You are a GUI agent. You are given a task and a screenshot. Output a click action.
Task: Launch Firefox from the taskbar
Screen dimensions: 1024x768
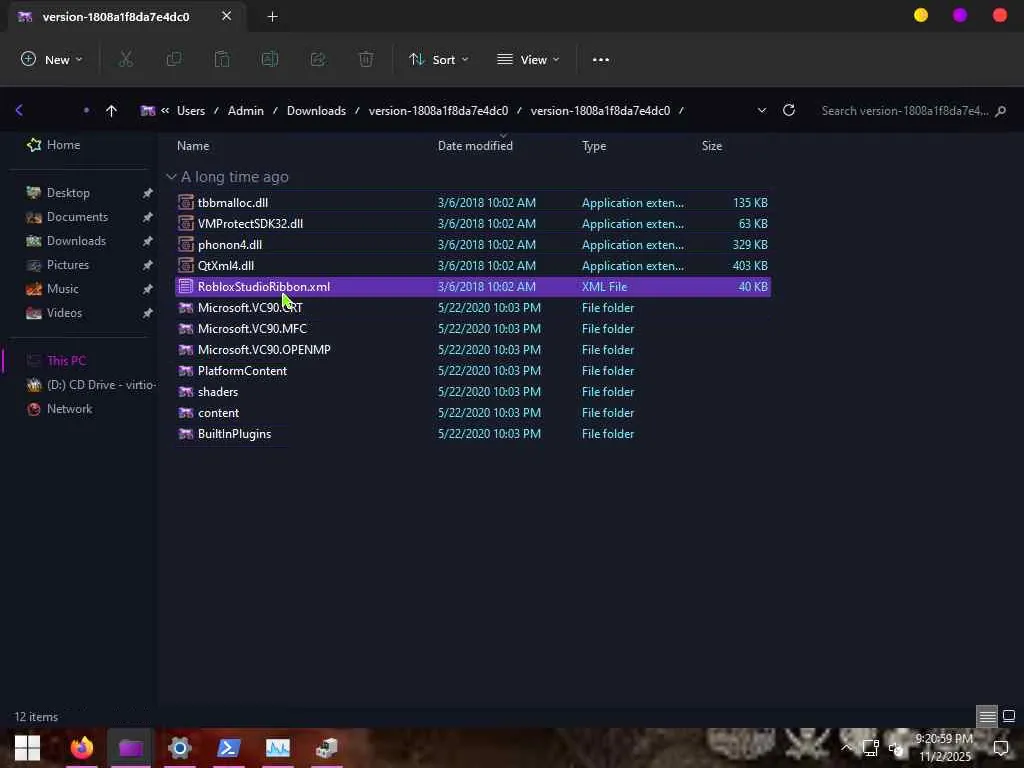coord(82,748)
